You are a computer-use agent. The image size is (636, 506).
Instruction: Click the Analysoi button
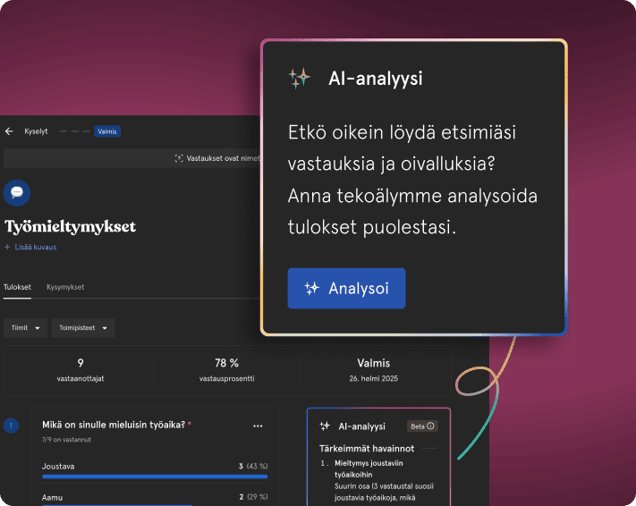[x=346, y=288]
